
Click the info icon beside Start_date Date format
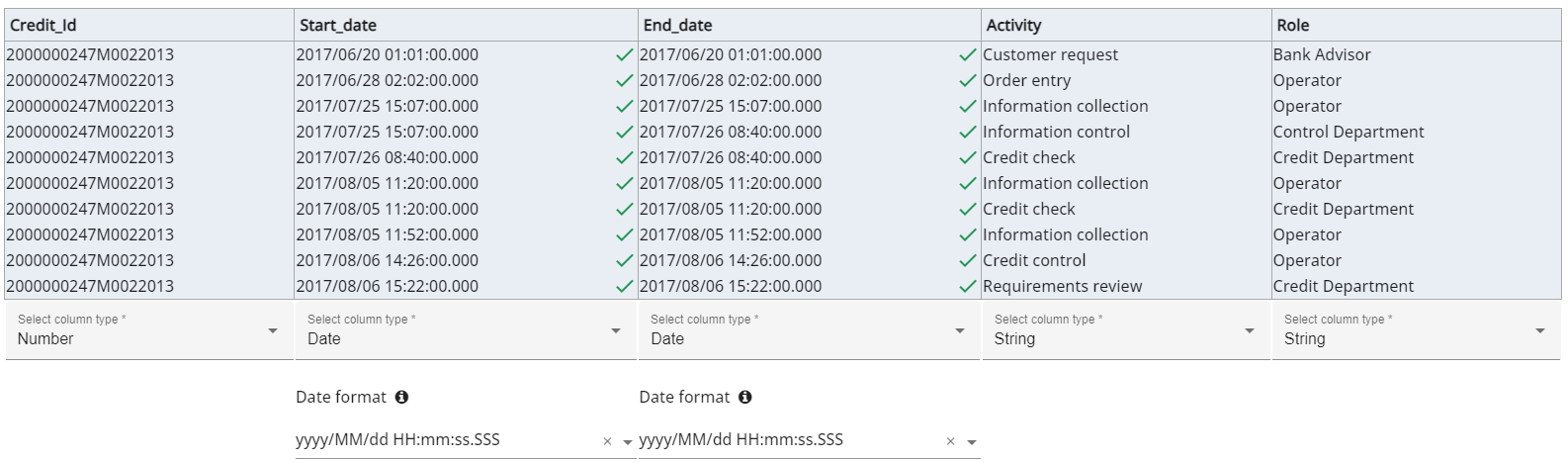tap(401, 397)
